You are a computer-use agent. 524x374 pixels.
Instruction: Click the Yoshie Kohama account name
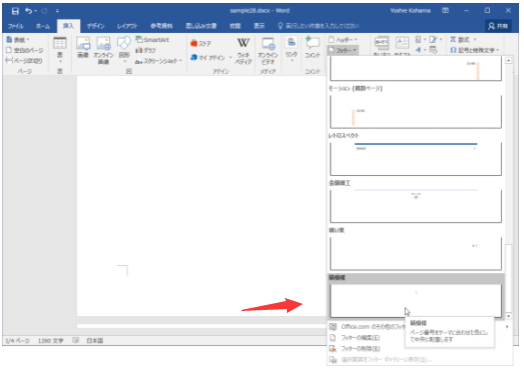coord(410,11)
